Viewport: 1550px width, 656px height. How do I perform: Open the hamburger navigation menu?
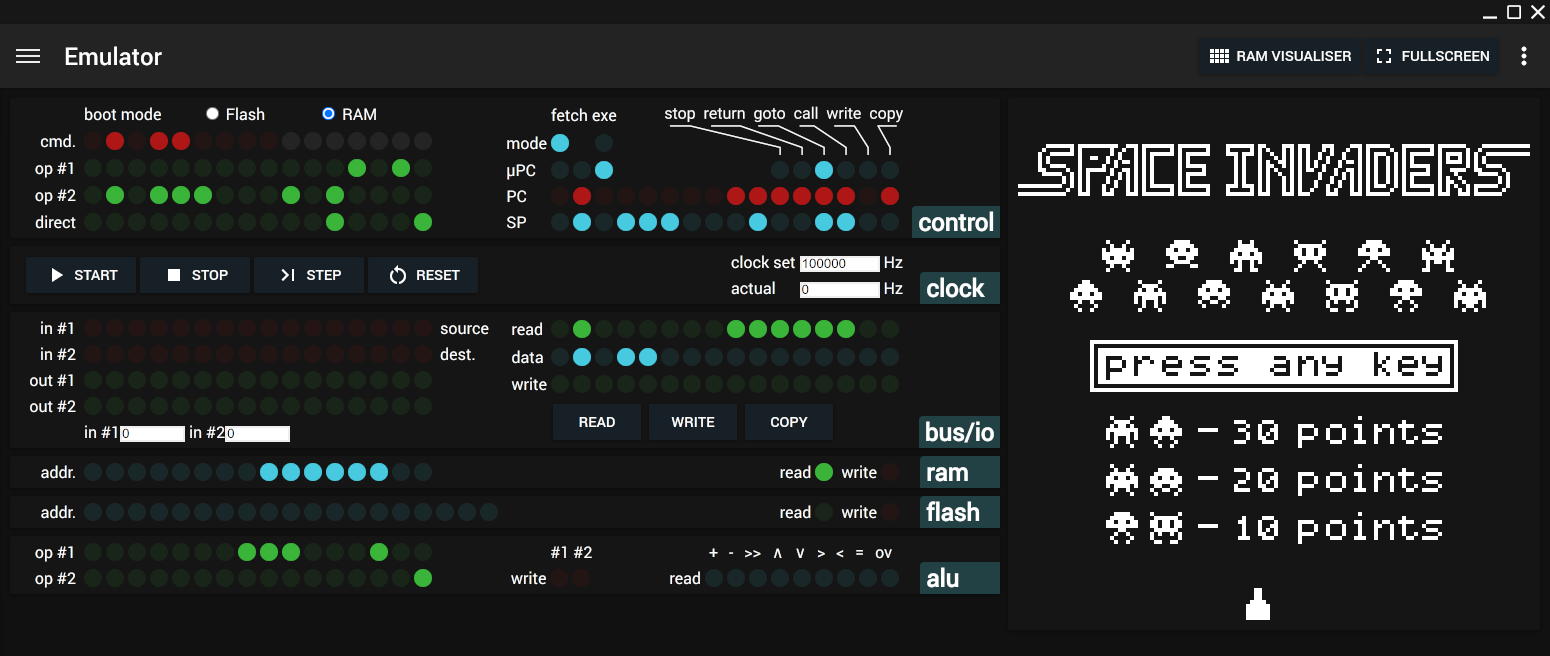(x=28, y=56)
